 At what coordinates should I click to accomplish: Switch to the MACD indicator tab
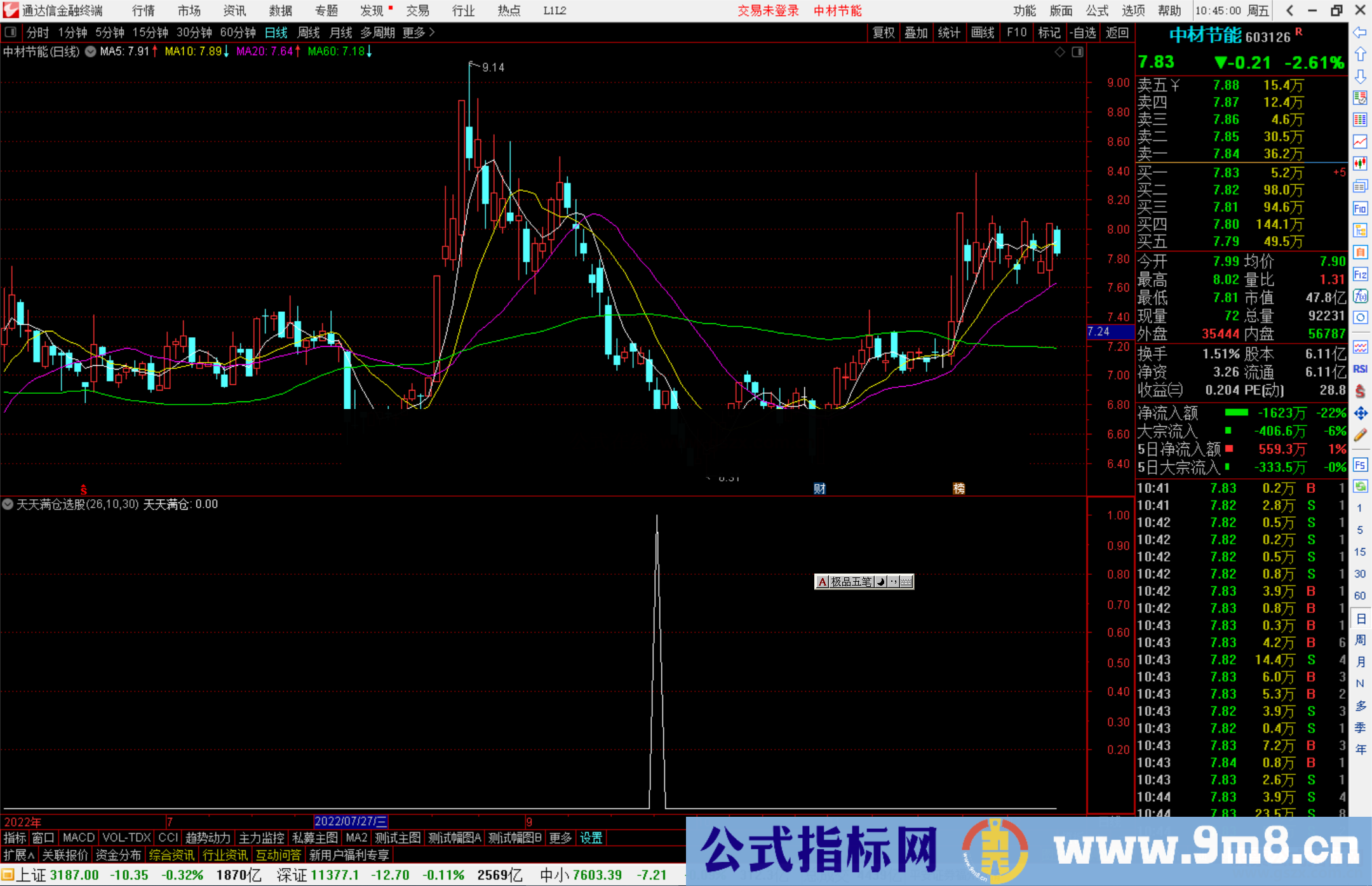(x=77, y=838)
